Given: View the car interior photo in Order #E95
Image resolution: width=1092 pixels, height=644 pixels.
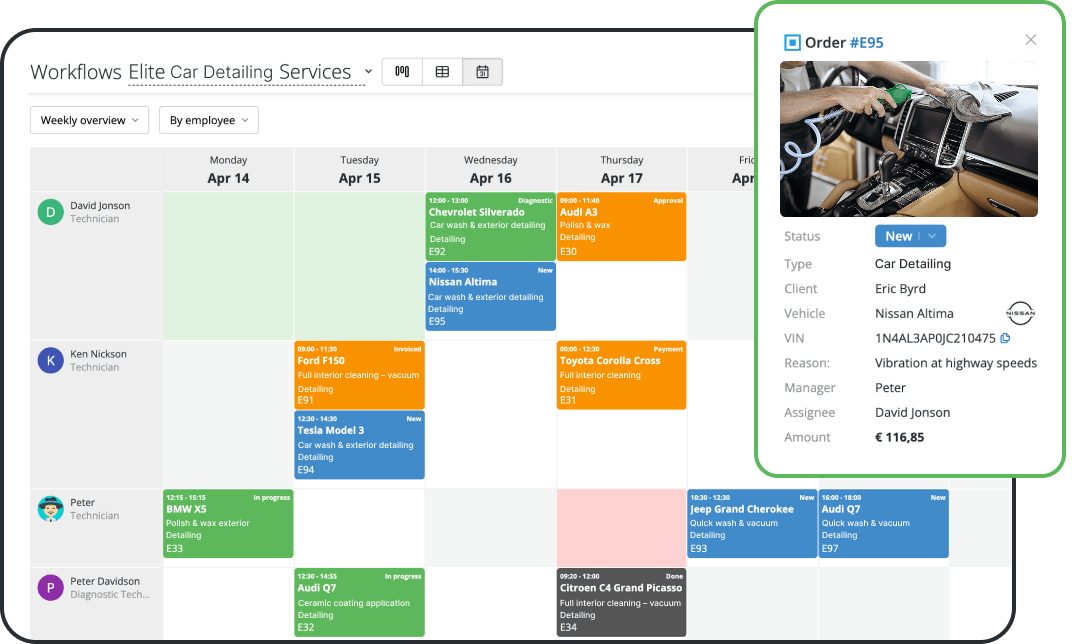Looking at the screenshot, I should point(908,139).
